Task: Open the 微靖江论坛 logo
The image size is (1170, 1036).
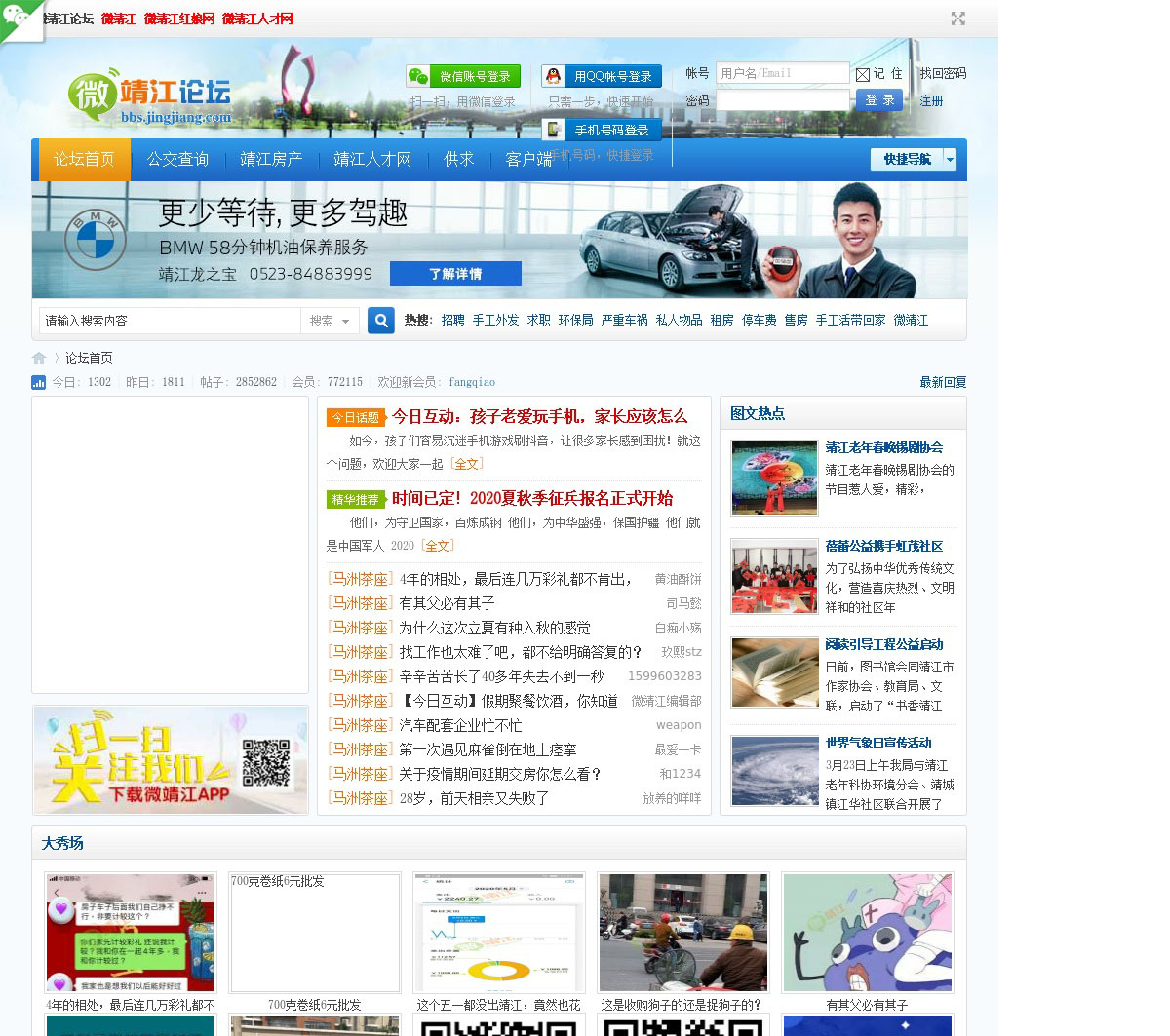Action: [x=150, y=97]
